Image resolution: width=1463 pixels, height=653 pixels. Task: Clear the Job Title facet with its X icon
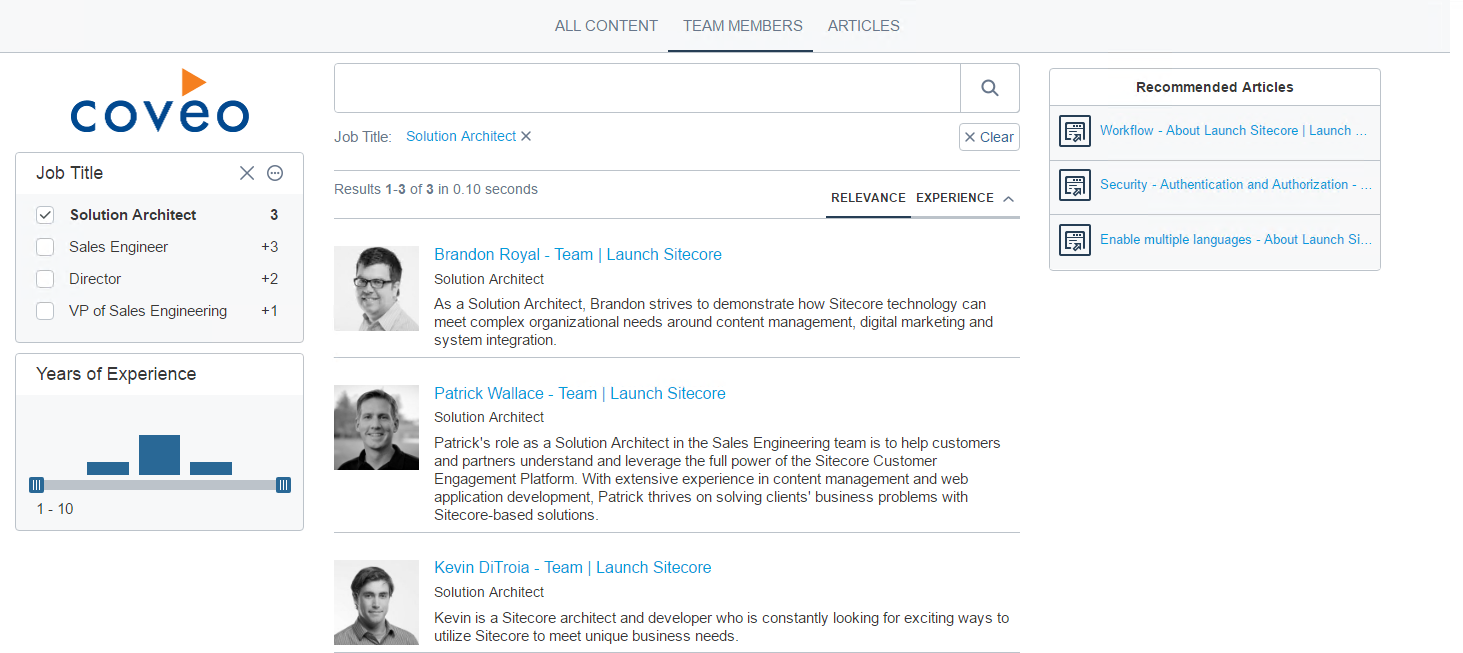[247, 173]
